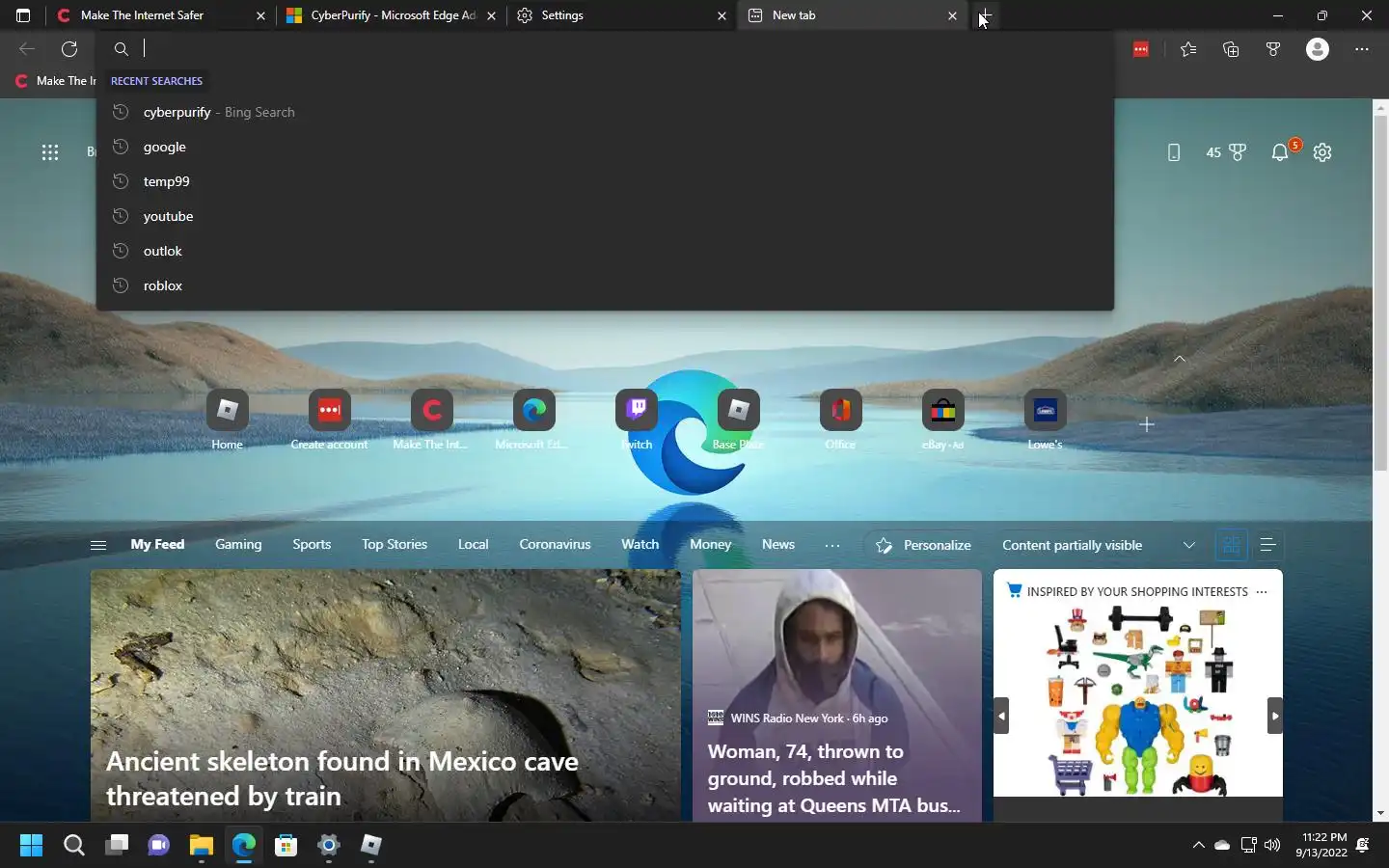Click the mobile phone icon on page
Screen dimensions: 1389x868
tap(1174, 152)
